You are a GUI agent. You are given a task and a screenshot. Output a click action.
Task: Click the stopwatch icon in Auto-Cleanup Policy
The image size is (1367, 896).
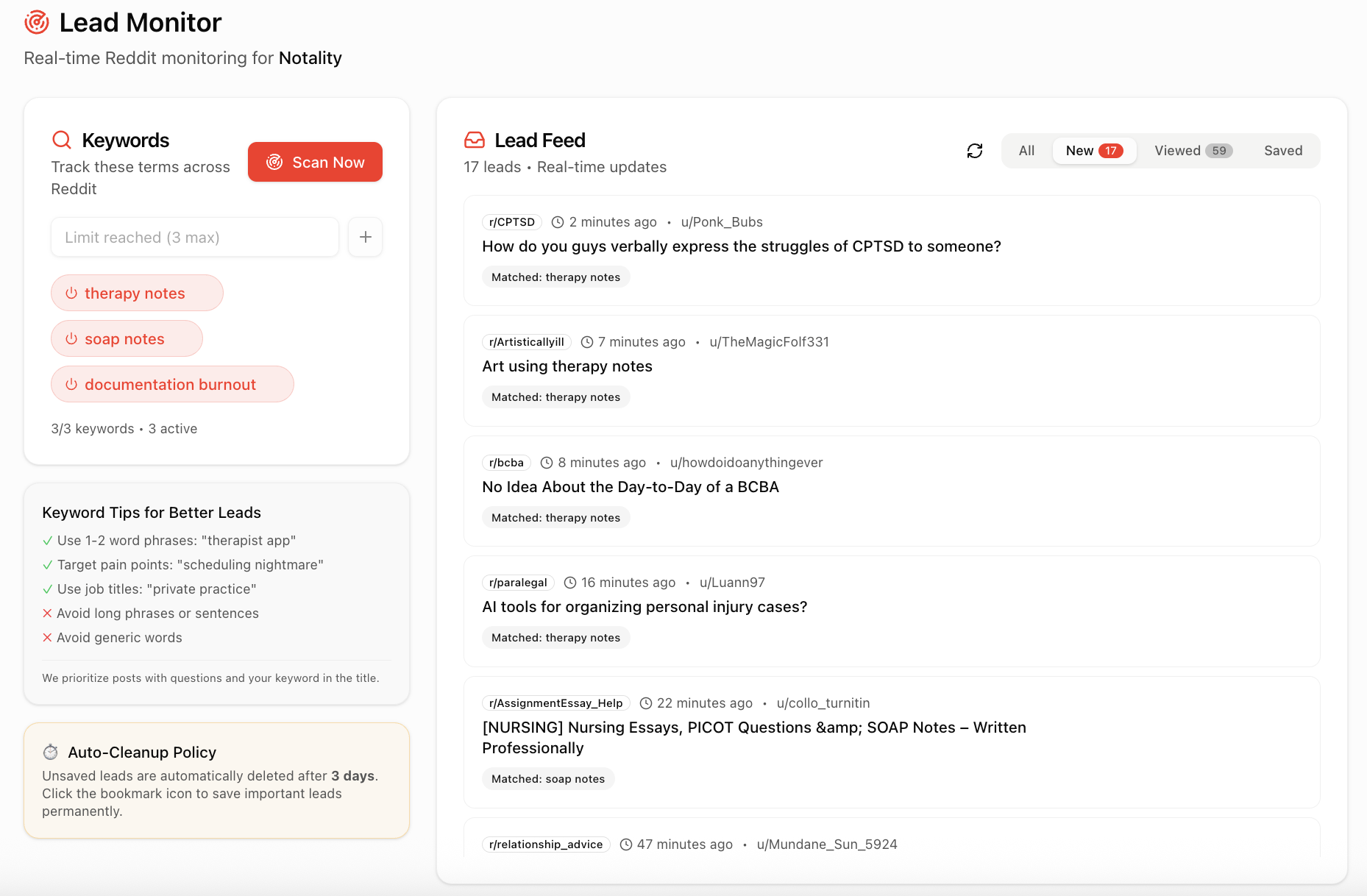(51, 752)
